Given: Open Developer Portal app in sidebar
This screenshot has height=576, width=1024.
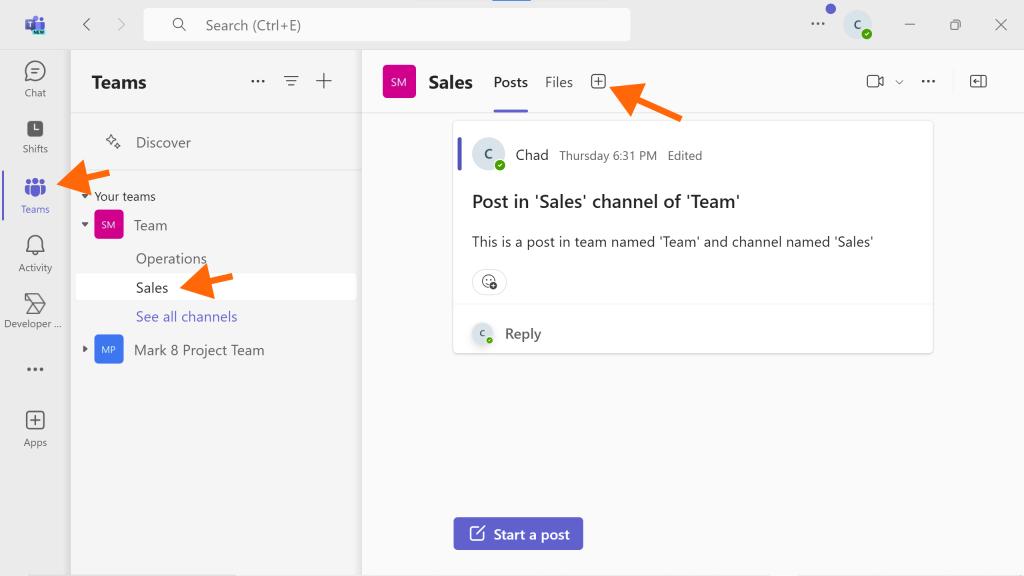Looking at the screenshot, I should coord(34,311).
